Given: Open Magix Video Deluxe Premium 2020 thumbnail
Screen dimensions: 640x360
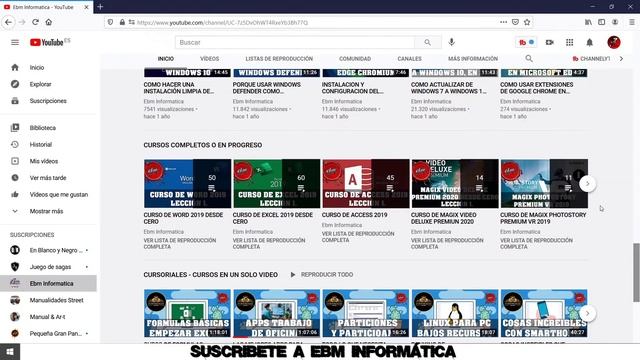Looking at the screenshot, I should [455, 184].
